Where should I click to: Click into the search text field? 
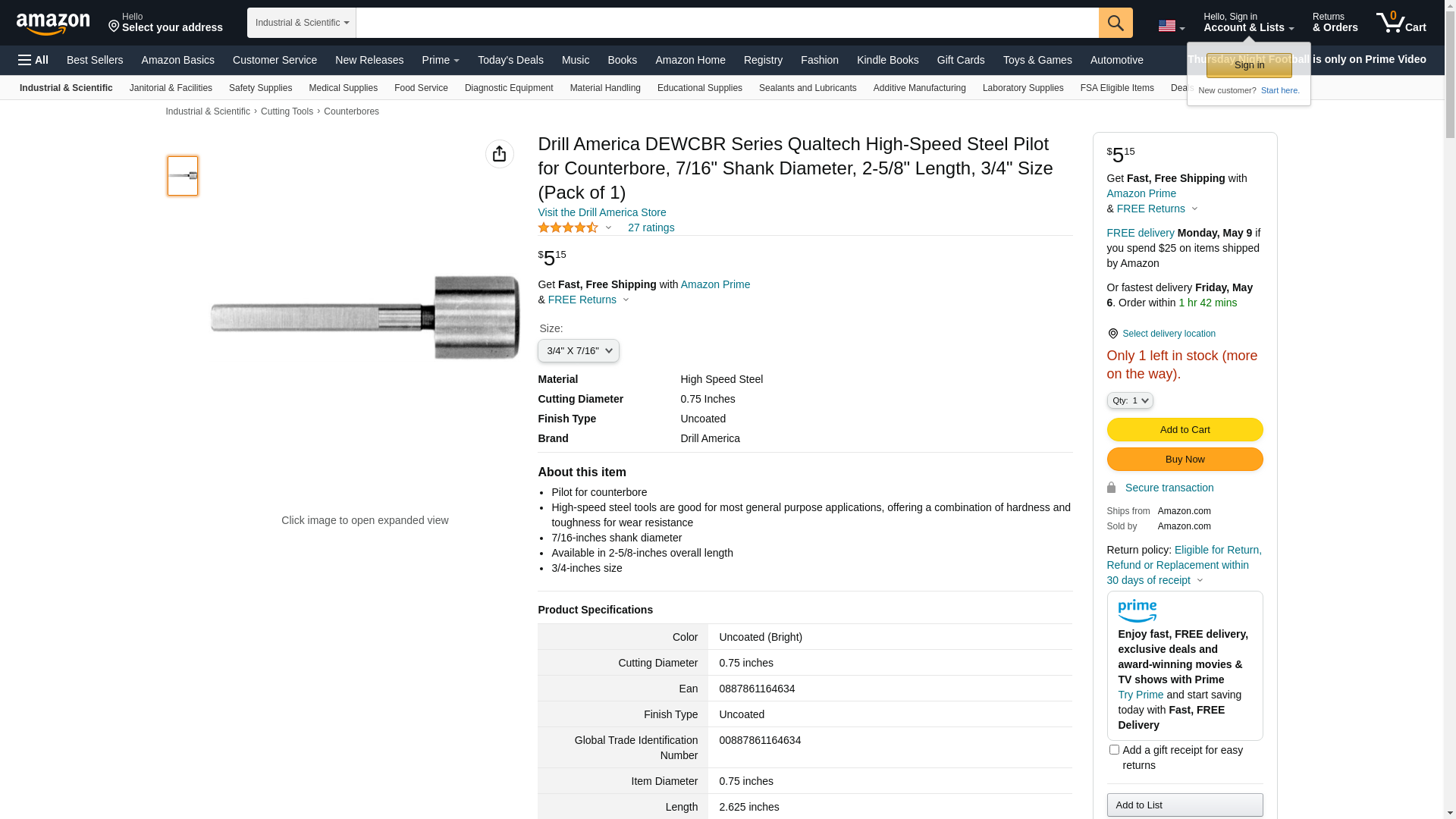click(x=726, y=23)
